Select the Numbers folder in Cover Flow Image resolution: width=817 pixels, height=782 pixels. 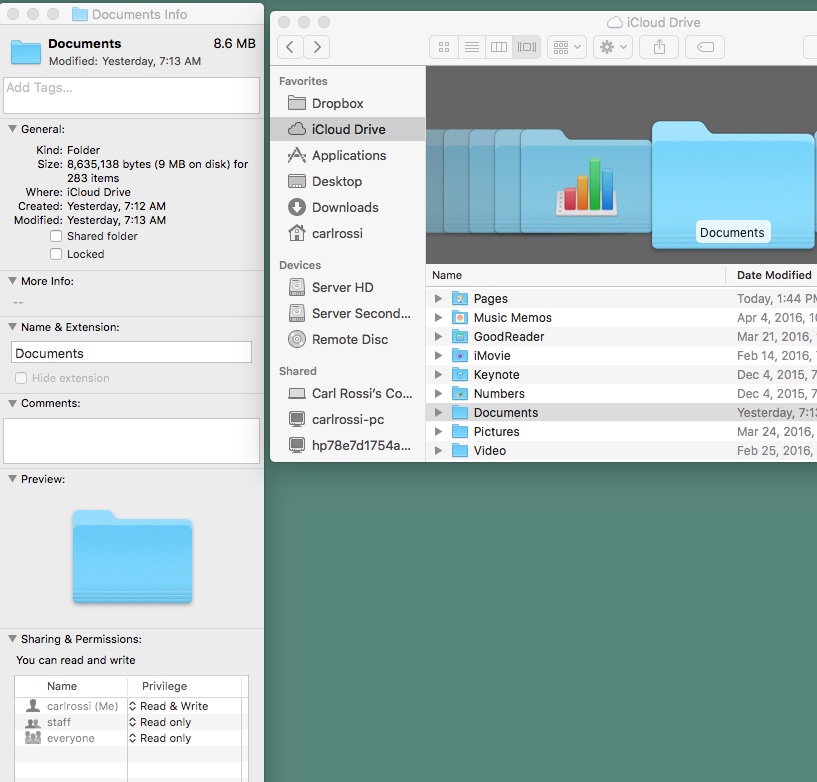pos(586,181)
